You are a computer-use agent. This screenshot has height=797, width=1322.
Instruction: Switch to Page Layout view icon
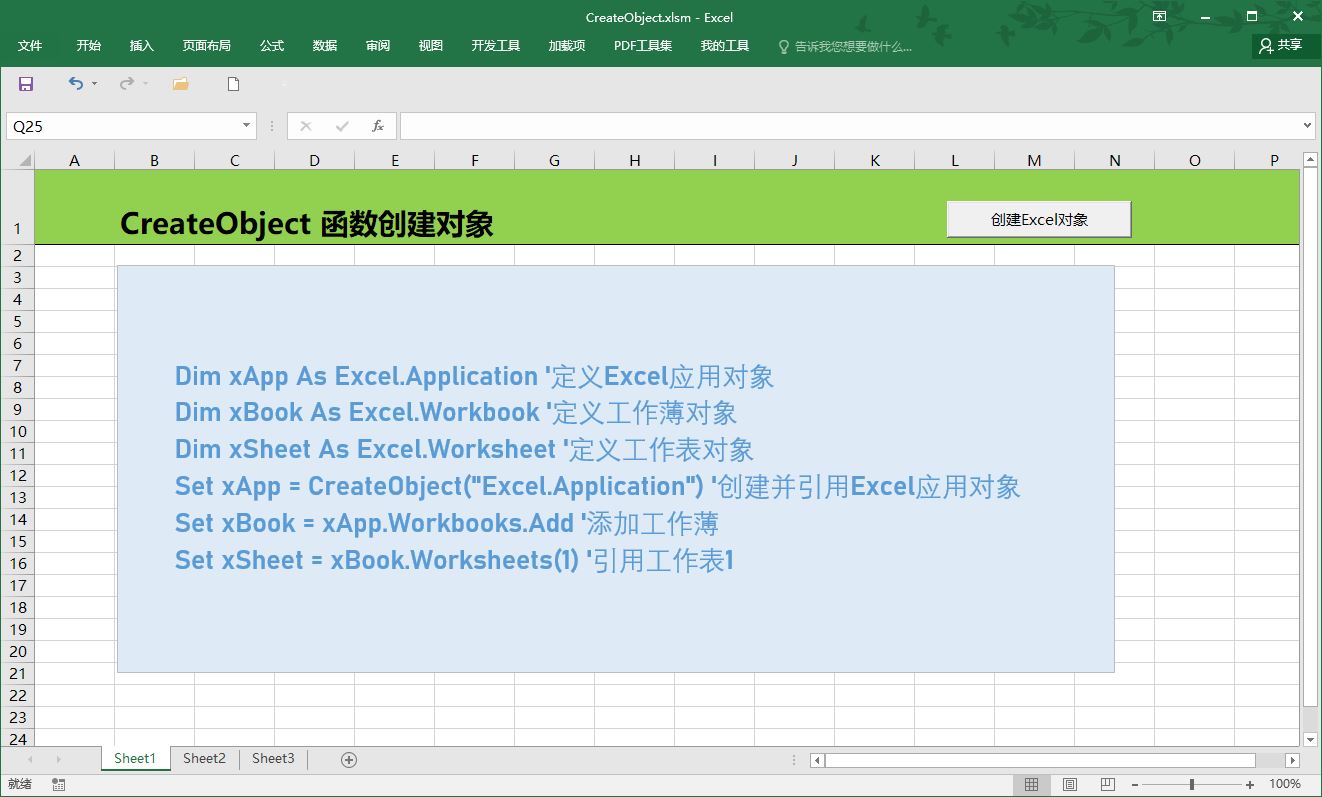coord(1069,784)
